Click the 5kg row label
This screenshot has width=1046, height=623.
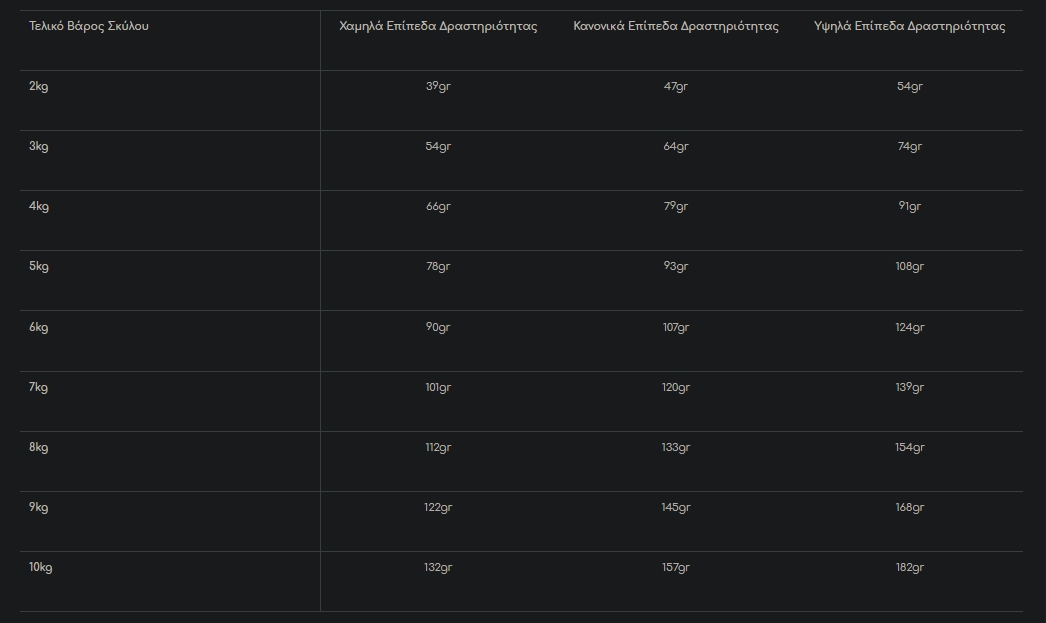(x=39, y=267)
